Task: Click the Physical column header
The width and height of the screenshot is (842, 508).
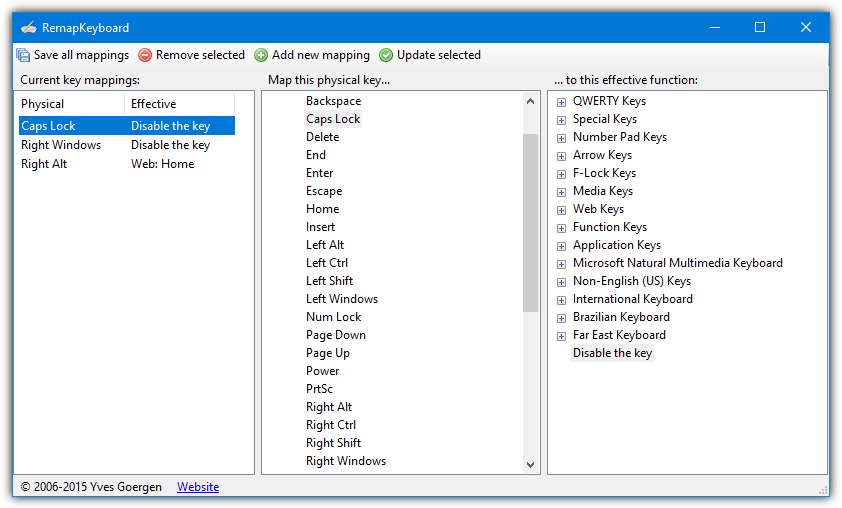Action: pyautogui.click(x=71, y=104)
